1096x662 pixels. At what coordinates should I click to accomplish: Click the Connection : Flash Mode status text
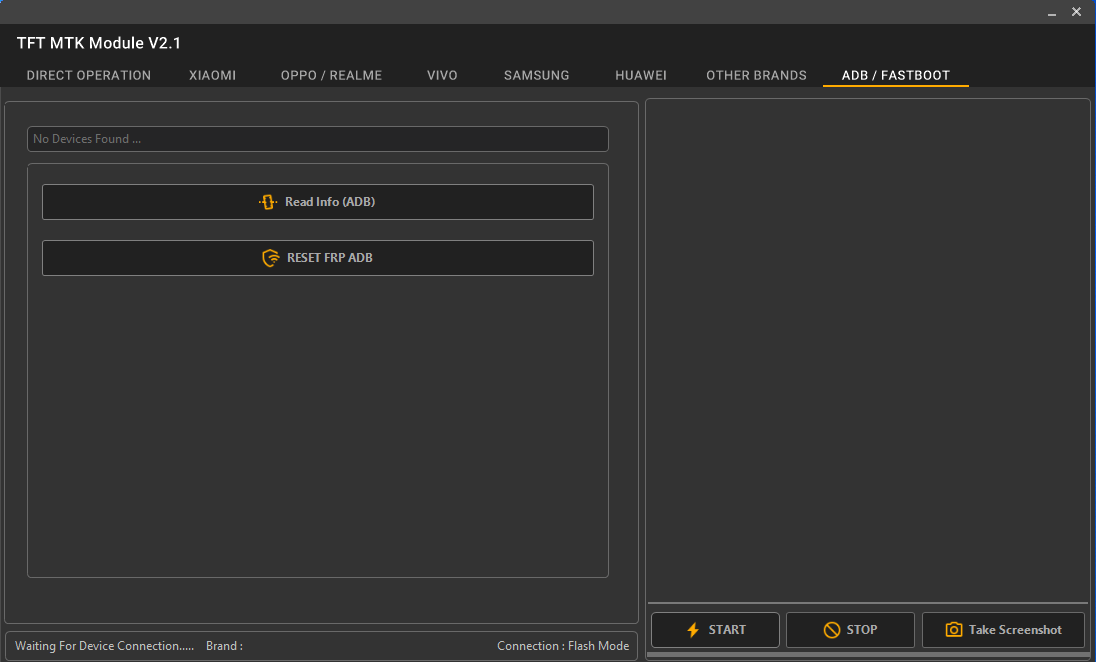tap(563, 645)
